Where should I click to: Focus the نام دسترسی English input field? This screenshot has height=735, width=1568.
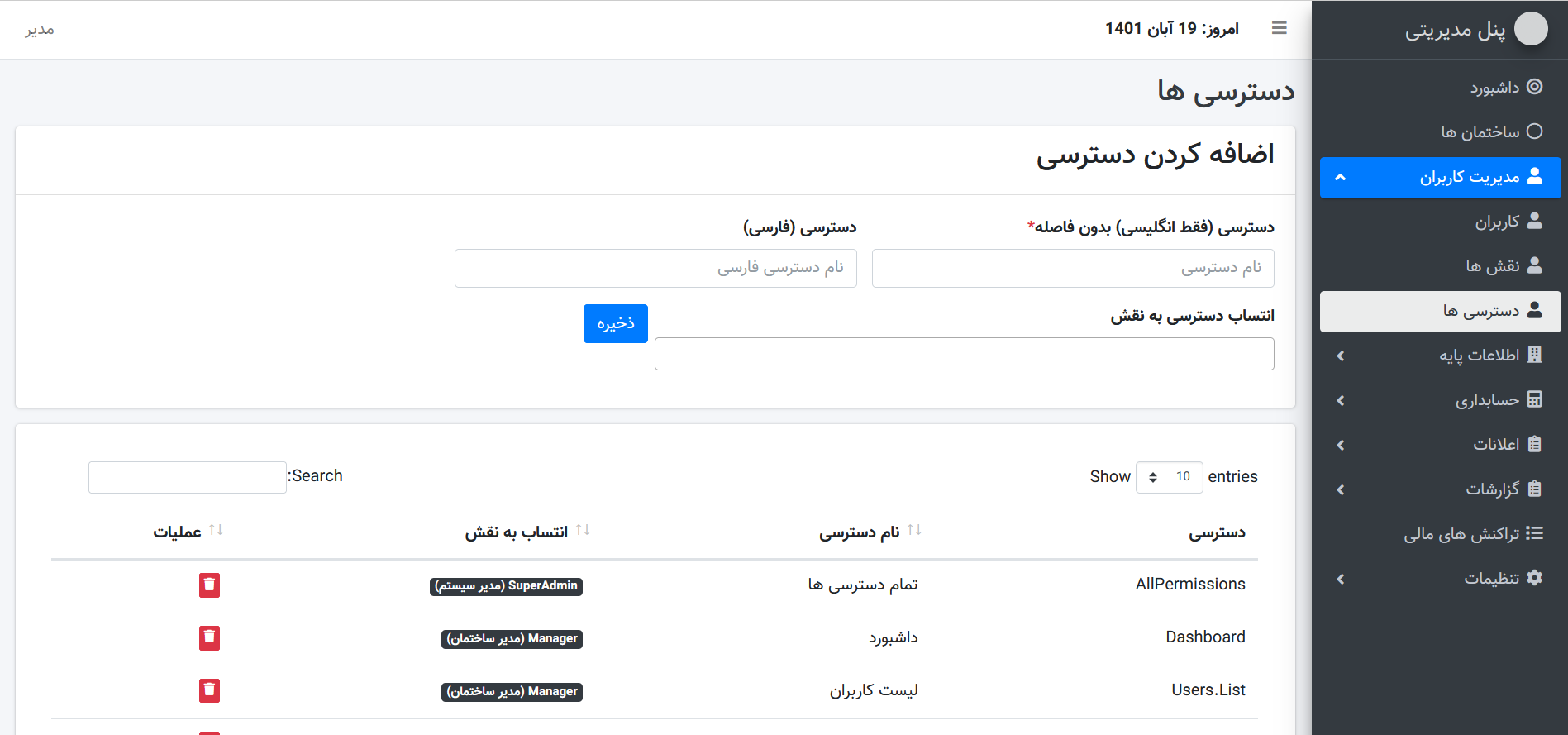(x=1073, y=268)
